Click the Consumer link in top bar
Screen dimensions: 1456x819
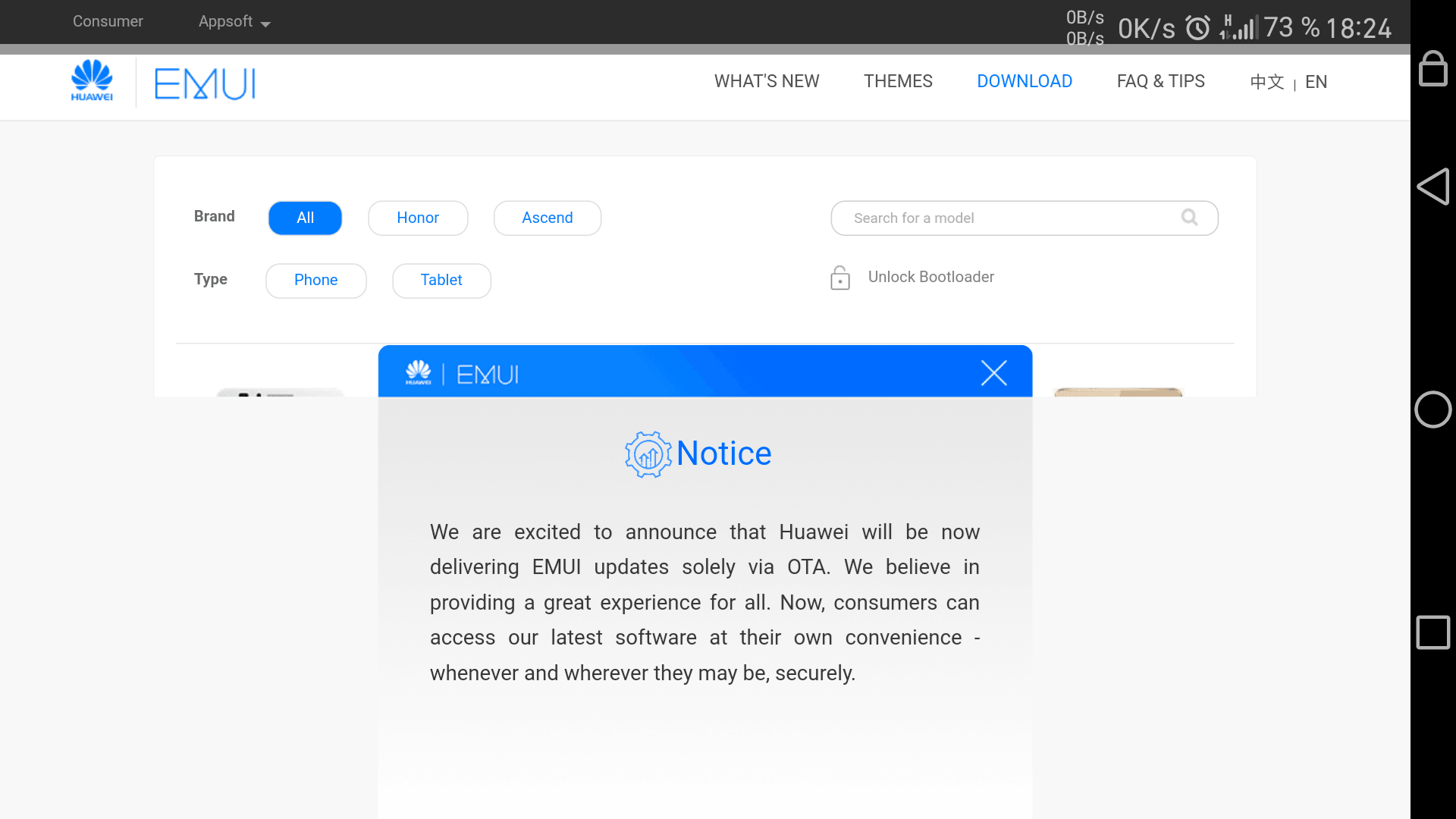click(x=108, y=21)
